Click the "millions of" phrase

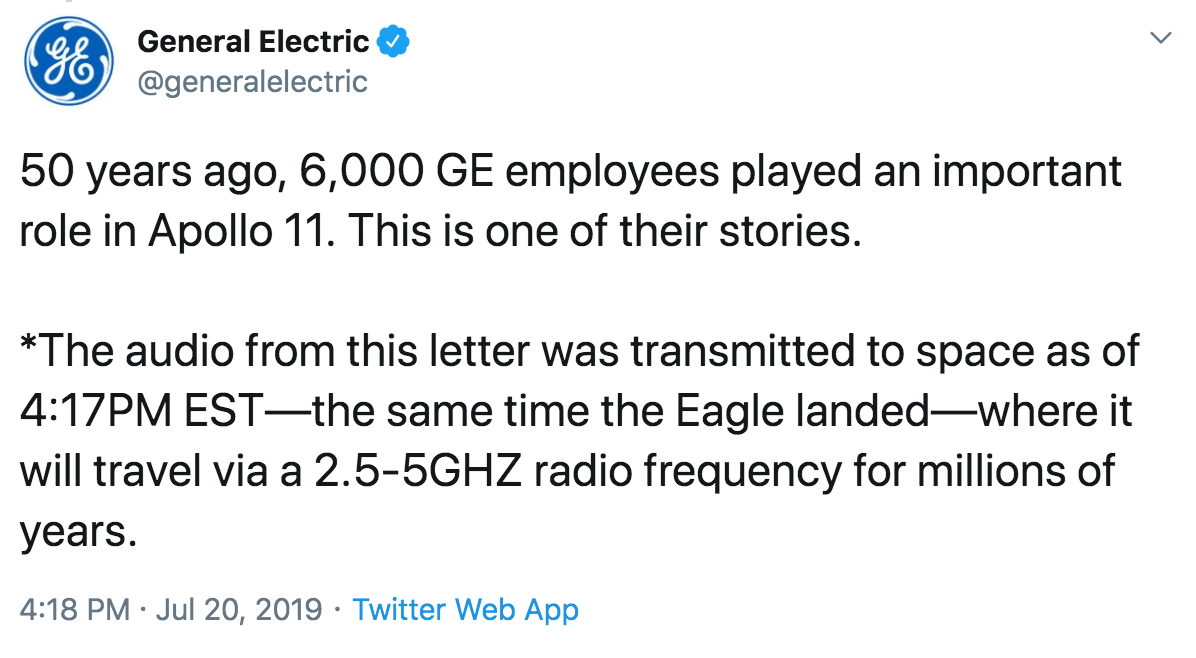(1016, 471)
